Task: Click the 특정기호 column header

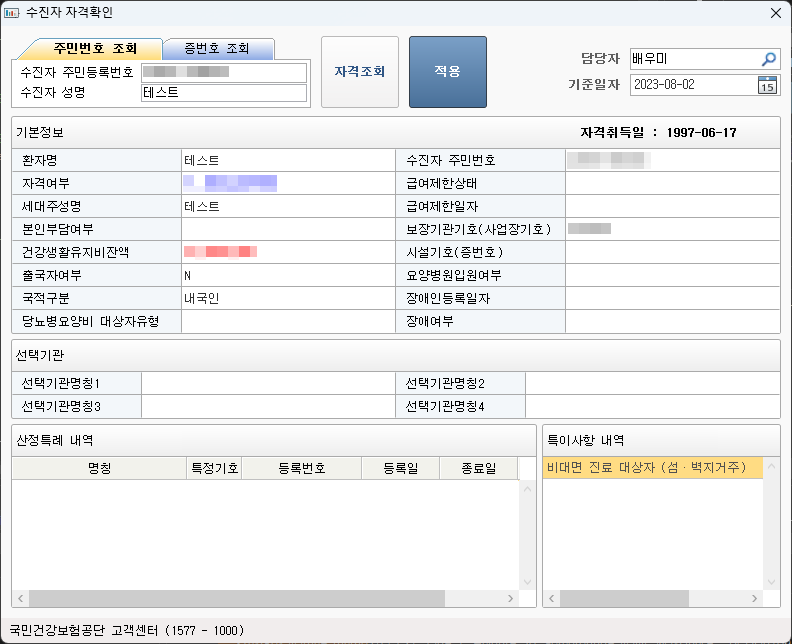Action: 214,468
